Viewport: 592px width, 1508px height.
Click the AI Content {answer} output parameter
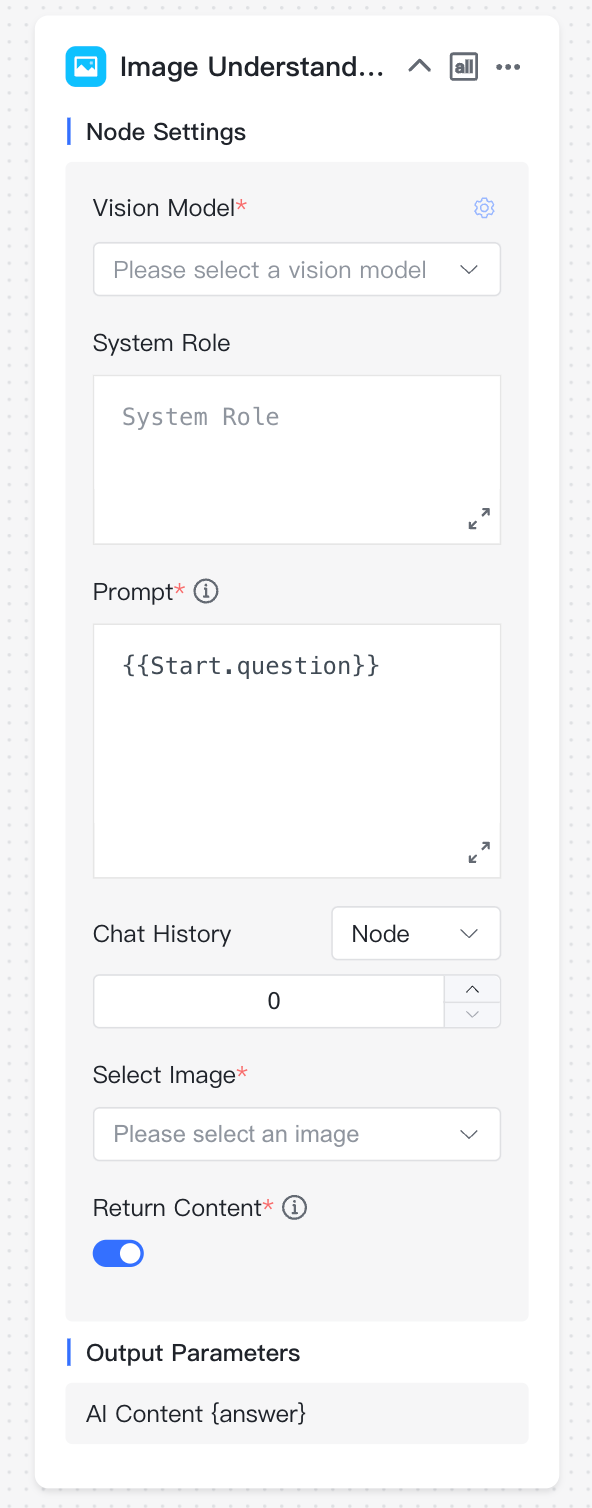tap(297, 1413)
